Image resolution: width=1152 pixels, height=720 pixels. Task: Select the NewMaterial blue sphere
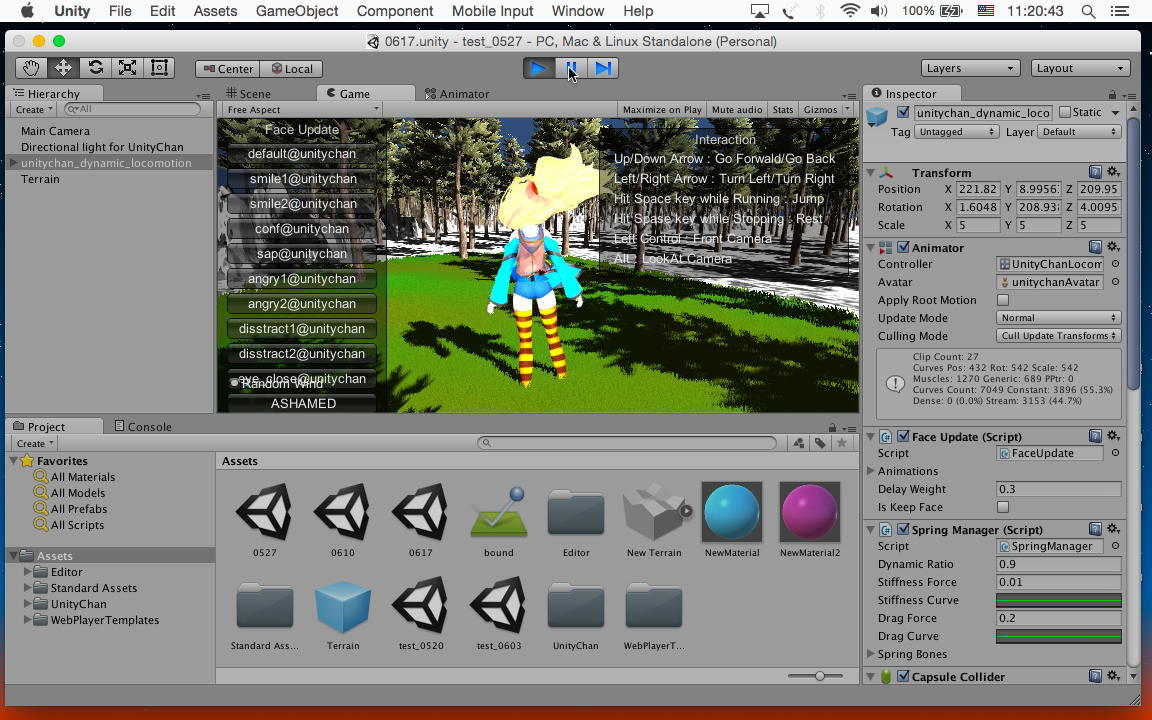pyautogui.click(x=732, y=512)
